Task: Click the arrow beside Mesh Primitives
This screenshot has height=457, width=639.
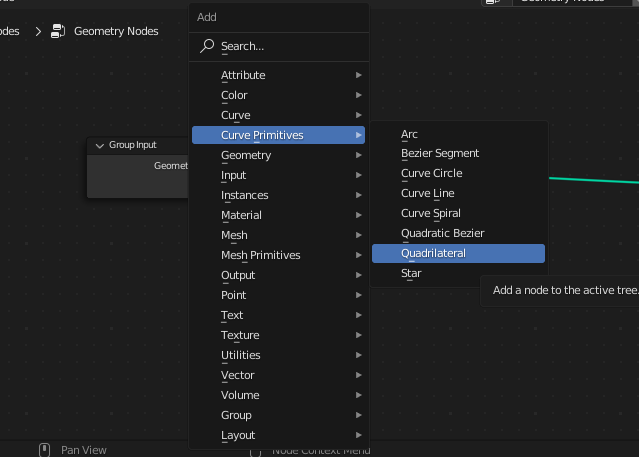Action: (x=359, y=255)
